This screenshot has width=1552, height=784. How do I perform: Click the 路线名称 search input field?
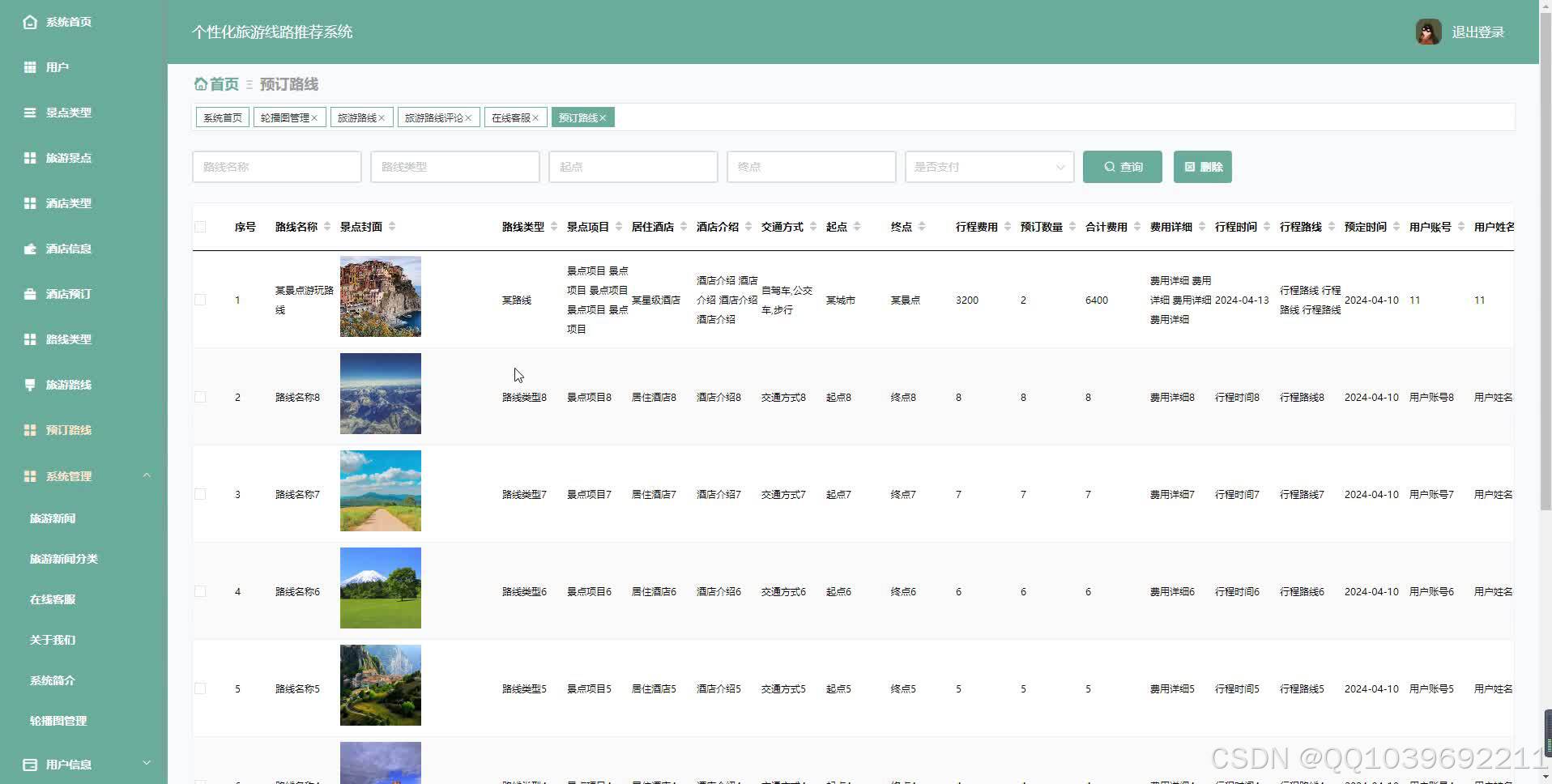[x=277, y=167]
